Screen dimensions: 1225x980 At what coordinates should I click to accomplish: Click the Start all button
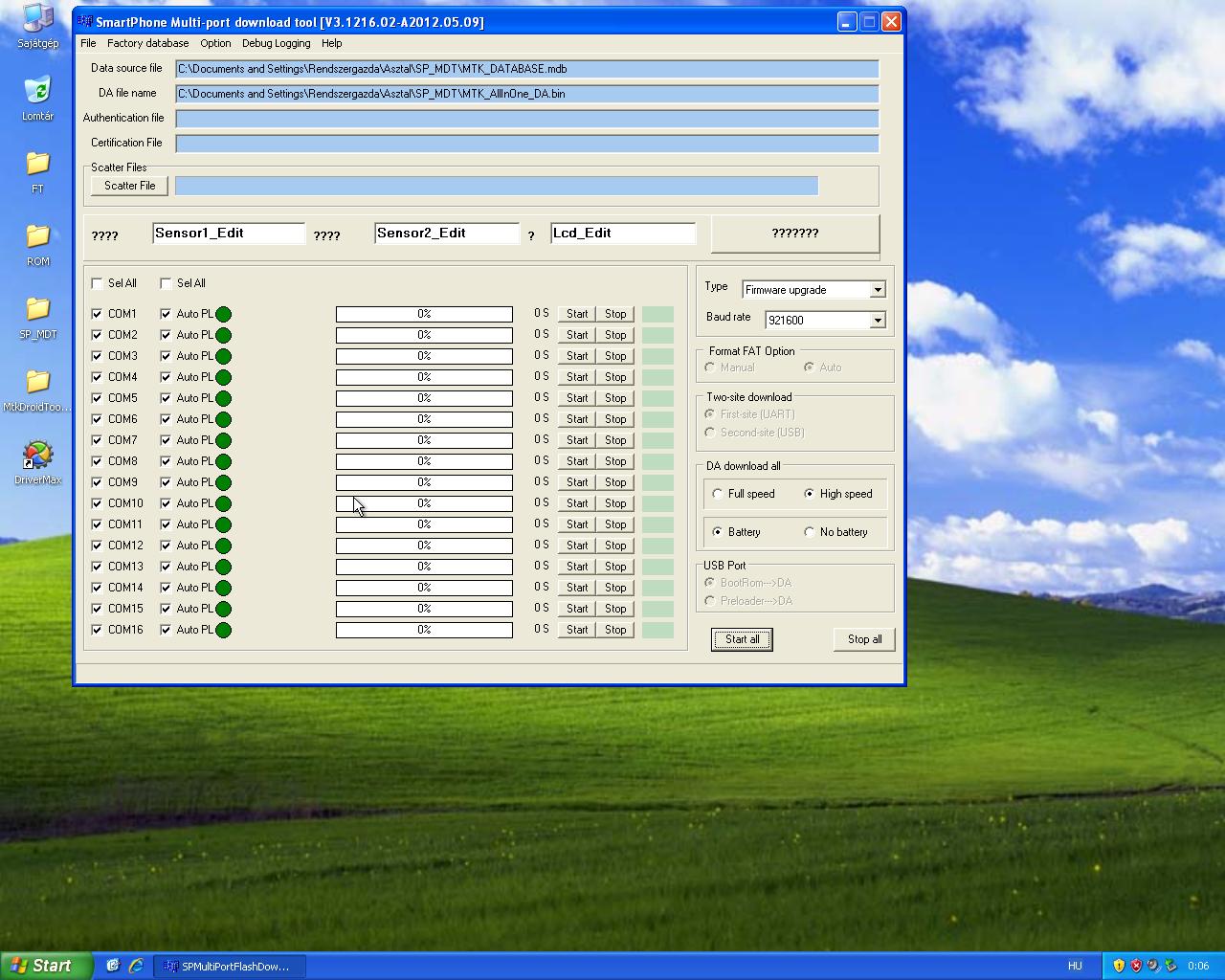742,639
